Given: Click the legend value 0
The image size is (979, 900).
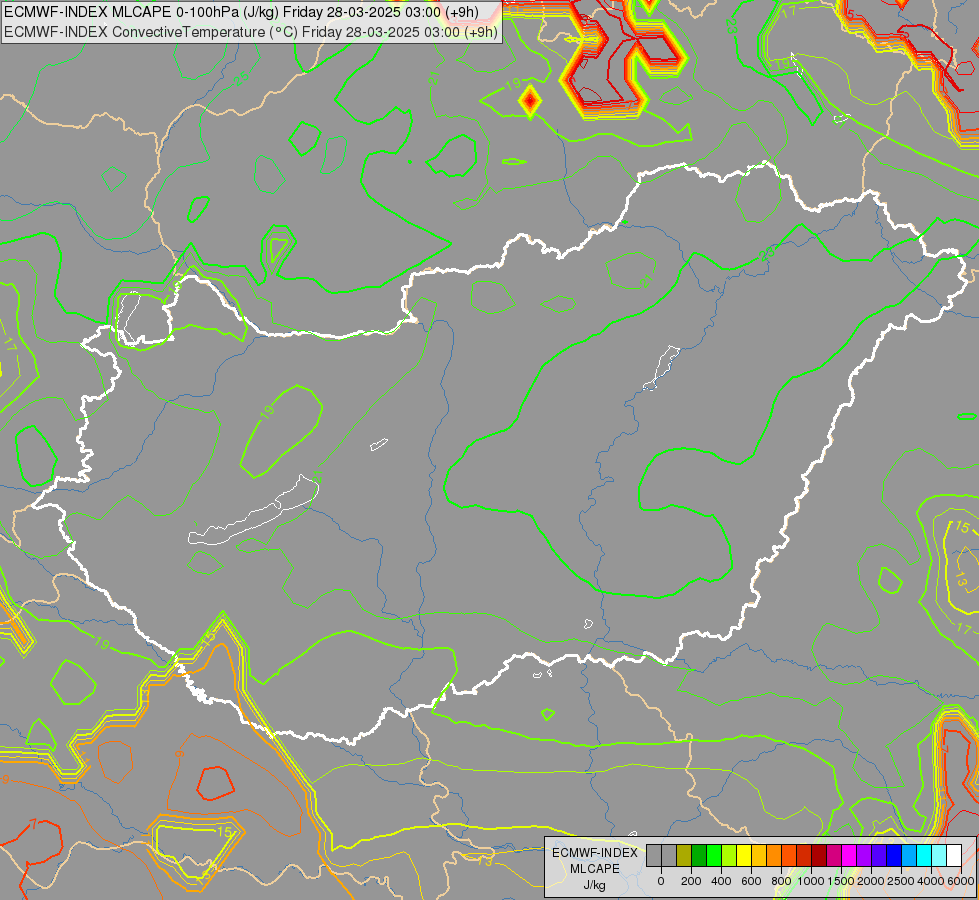Looking at the screenshot, I should click(x=661, y=881).
